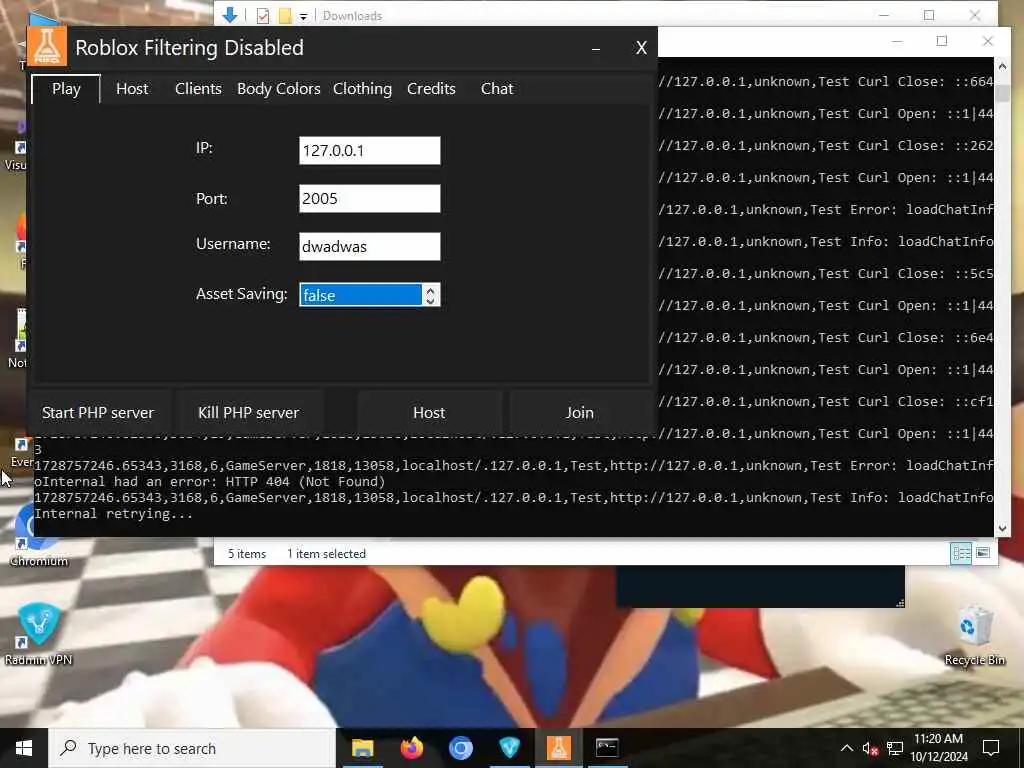
Task: Click console scrollbar down arrow
Action: tap(1002, 528)
